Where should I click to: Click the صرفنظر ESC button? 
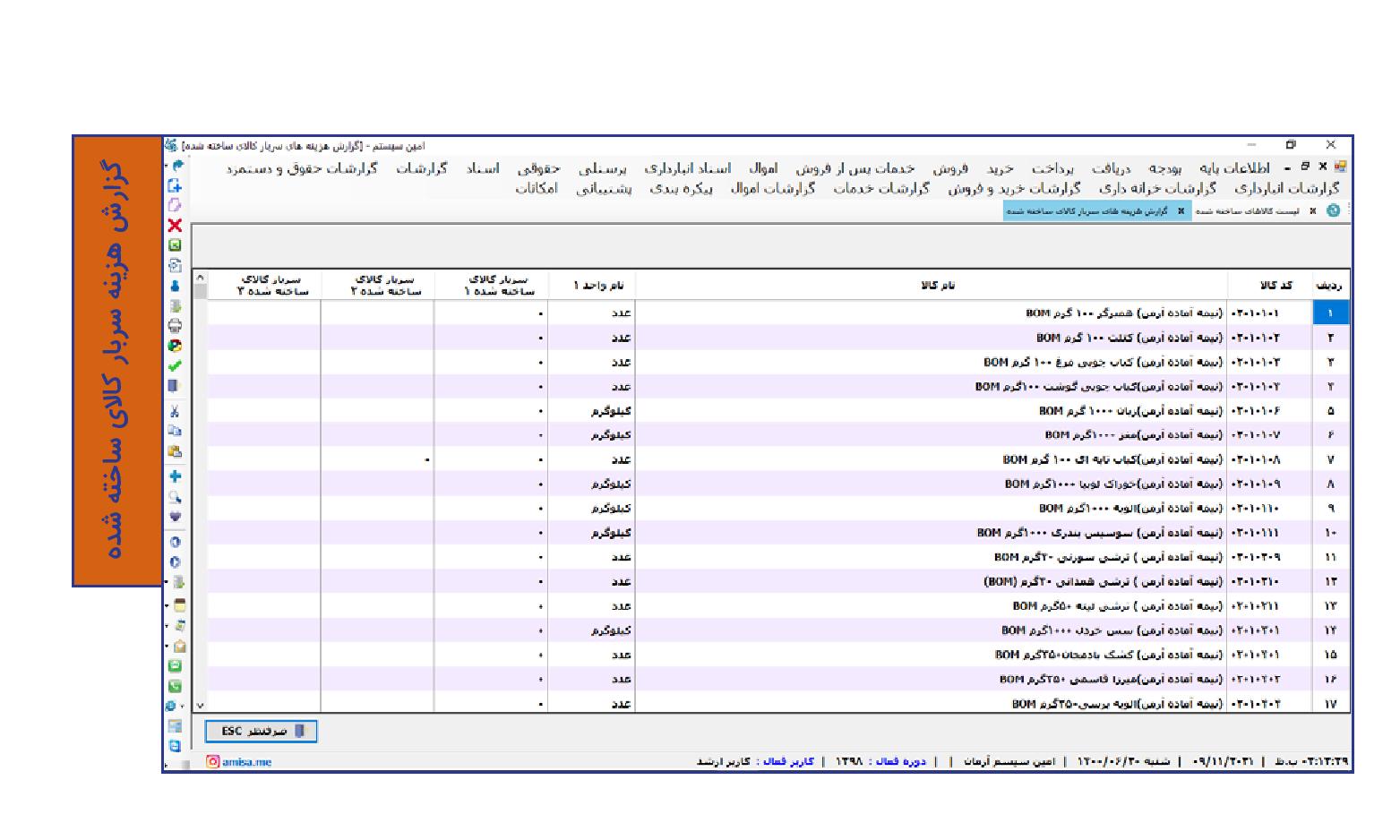pyautogui.click(x=261, y=732)
